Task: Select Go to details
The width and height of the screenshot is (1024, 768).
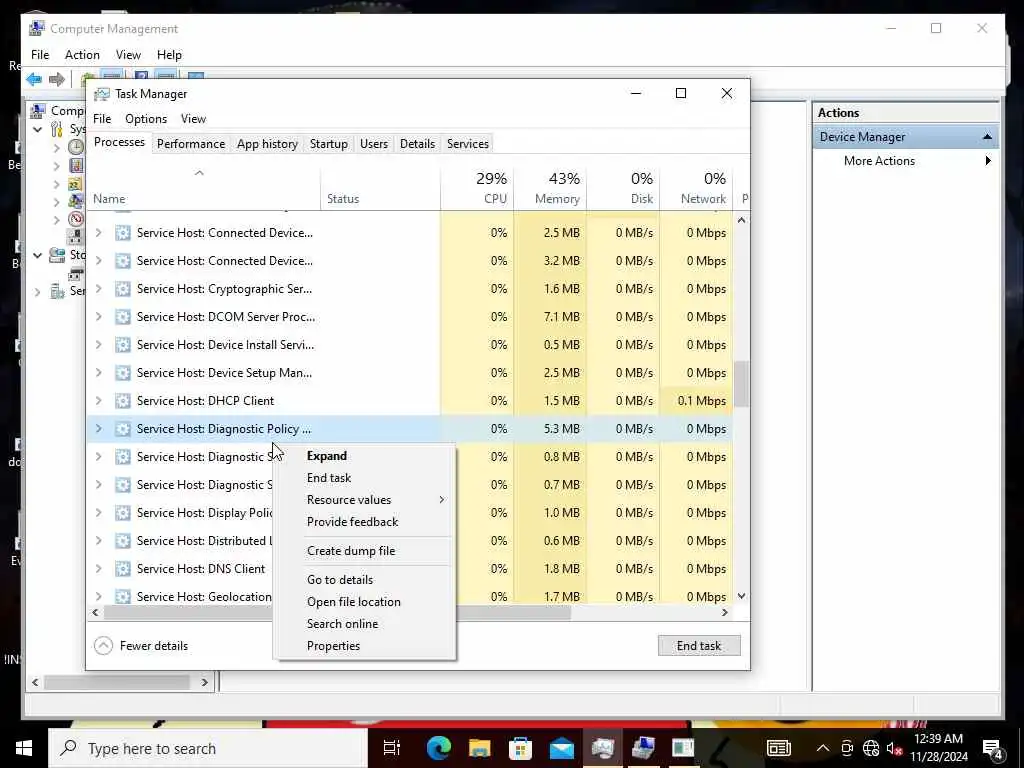Action: point(340,580)
